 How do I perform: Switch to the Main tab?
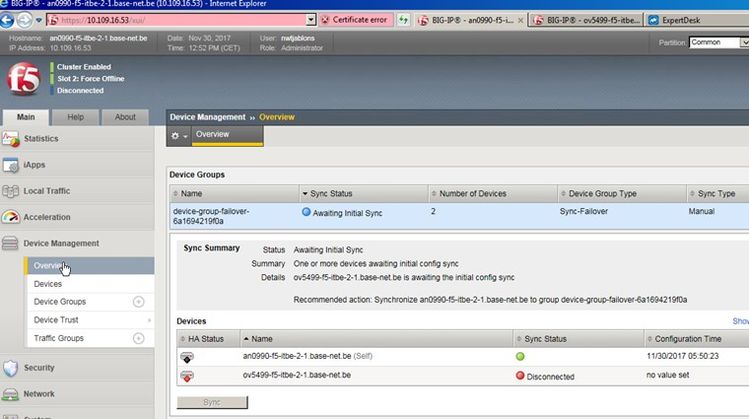26,117
